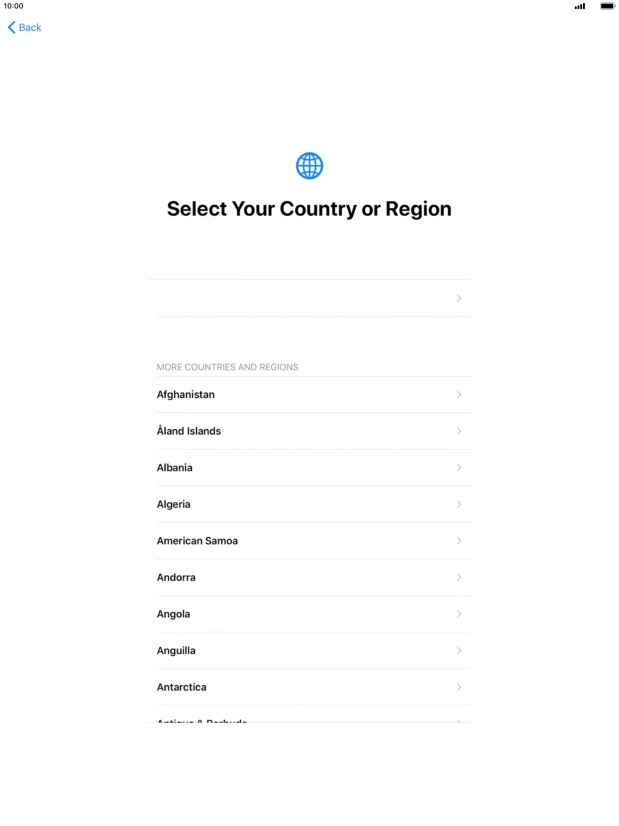Click the cellular signal icon
Viewport: 619px width, 826px height.
click(581, 6)
